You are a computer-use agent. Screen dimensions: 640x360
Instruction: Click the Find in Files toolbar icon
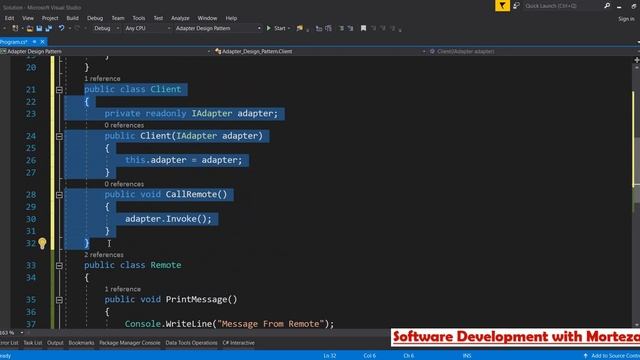click(x=300, y=28)
